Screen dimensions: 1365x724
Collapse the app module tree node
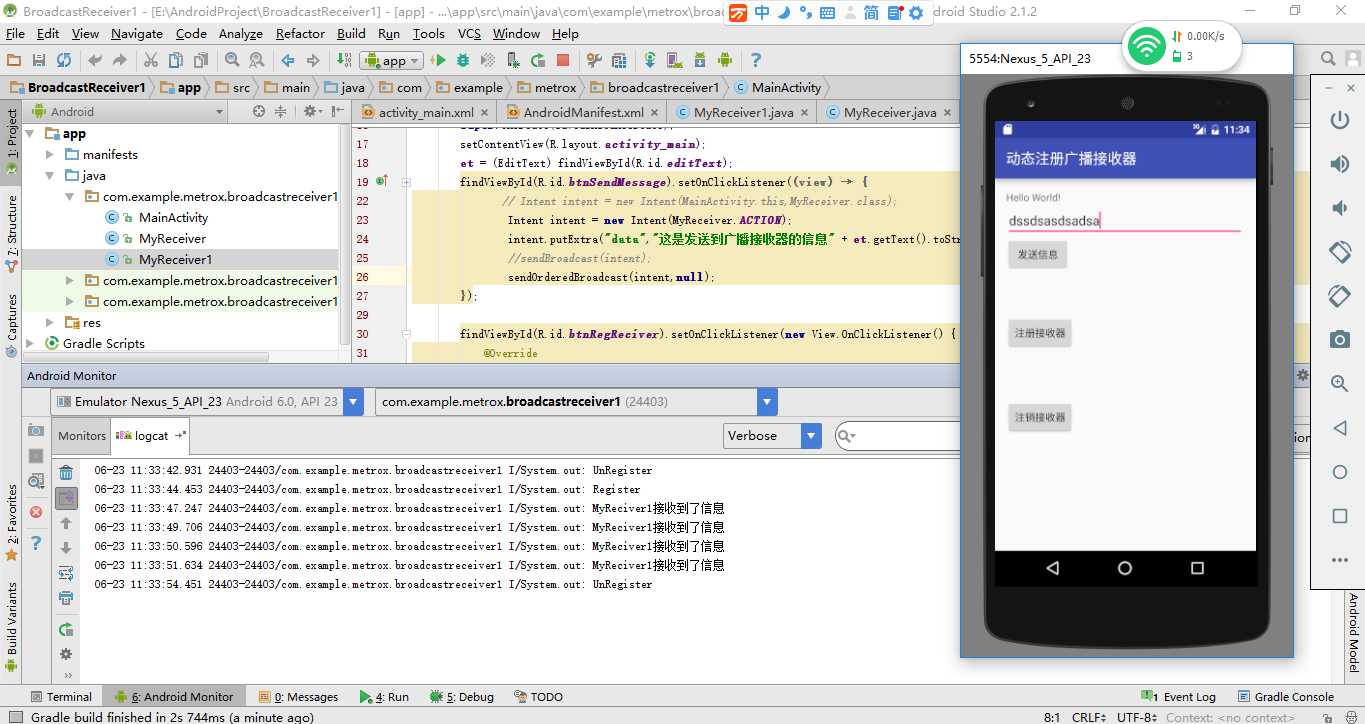(29, 134)
